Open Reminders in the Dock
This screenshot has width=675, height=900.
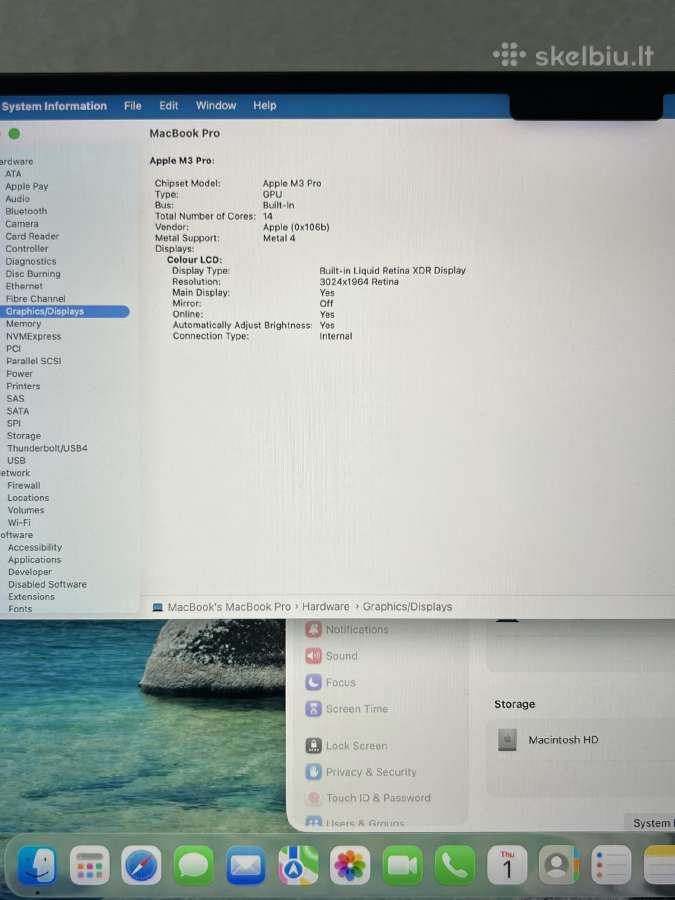pos(611,865)
